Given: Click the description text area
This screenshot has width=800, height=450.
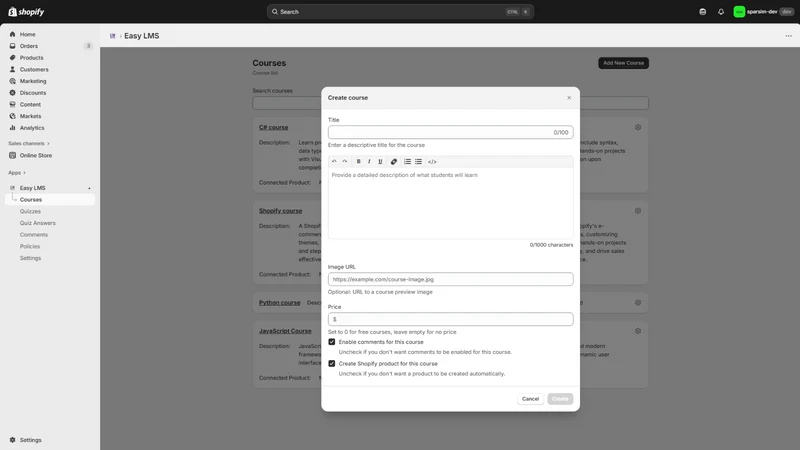Looking at the screenshot, I should coord(451,203).
